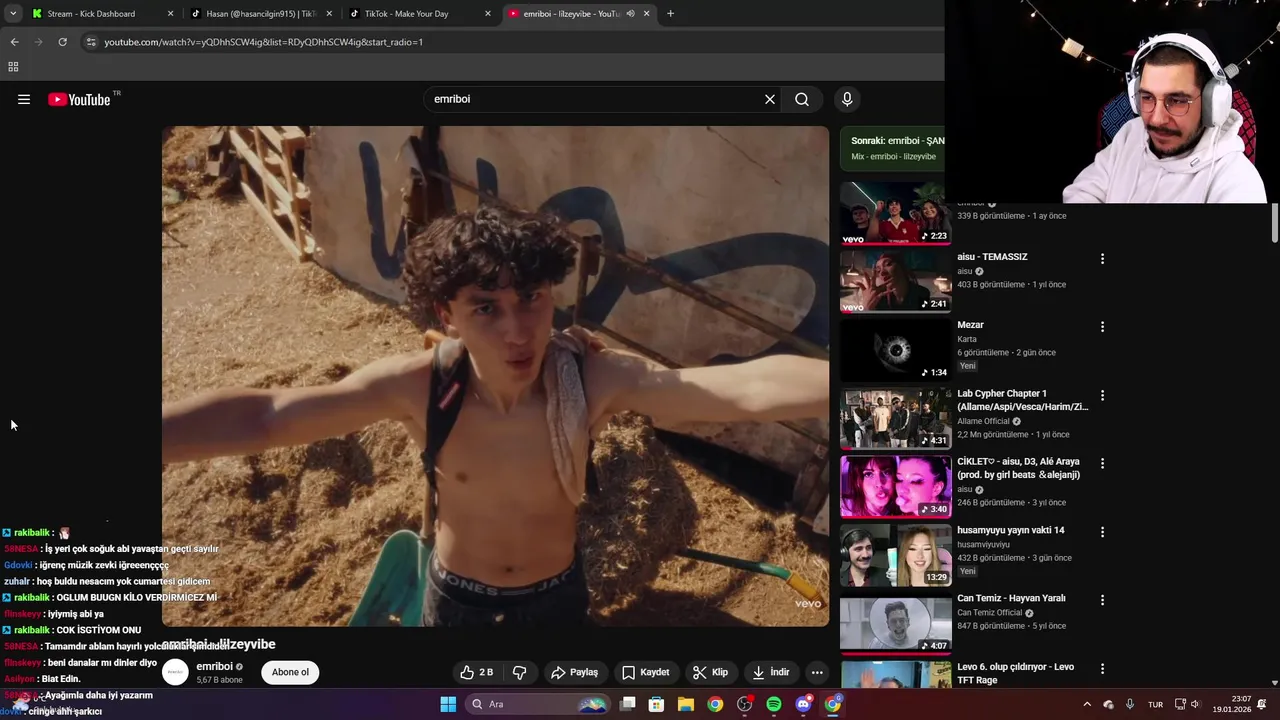
Task: Open options menu for aisu - TEMASSIZ
Action: pos(1102,258)
